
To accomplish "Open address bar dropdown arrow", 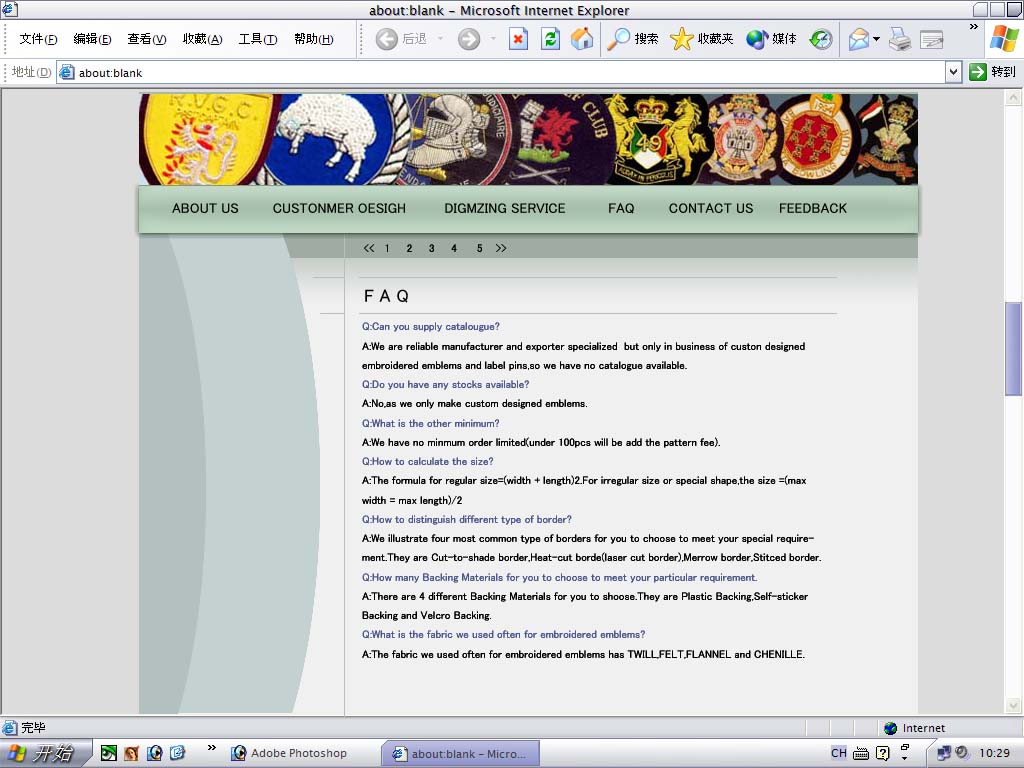I will point(953,72).
